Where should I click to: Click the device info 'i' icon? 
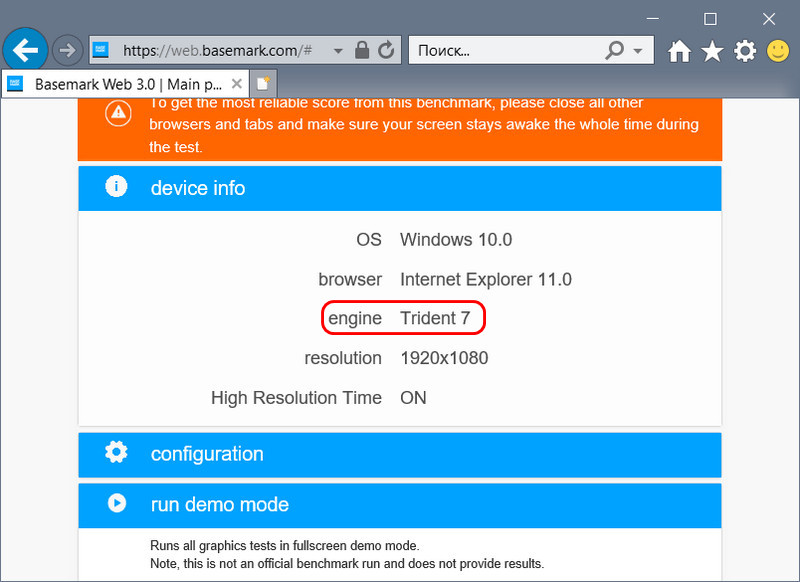pyautogui.click(x=116, y=186)
